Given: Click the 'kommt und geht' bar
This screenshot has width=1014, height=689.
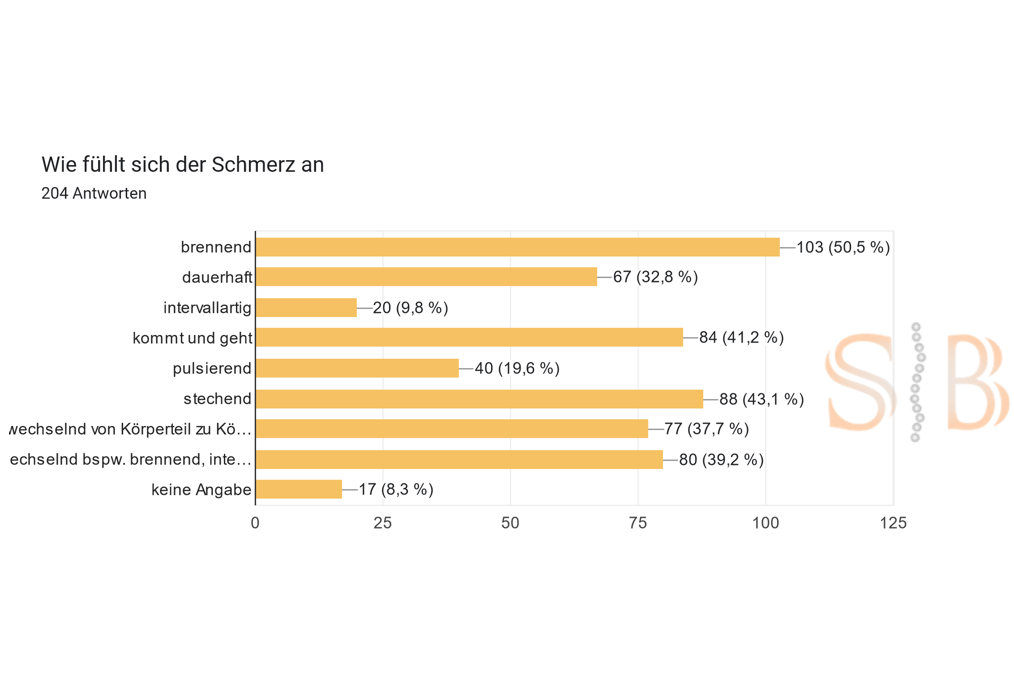Looking at the screenshot, I should click(x=469, y=338).
